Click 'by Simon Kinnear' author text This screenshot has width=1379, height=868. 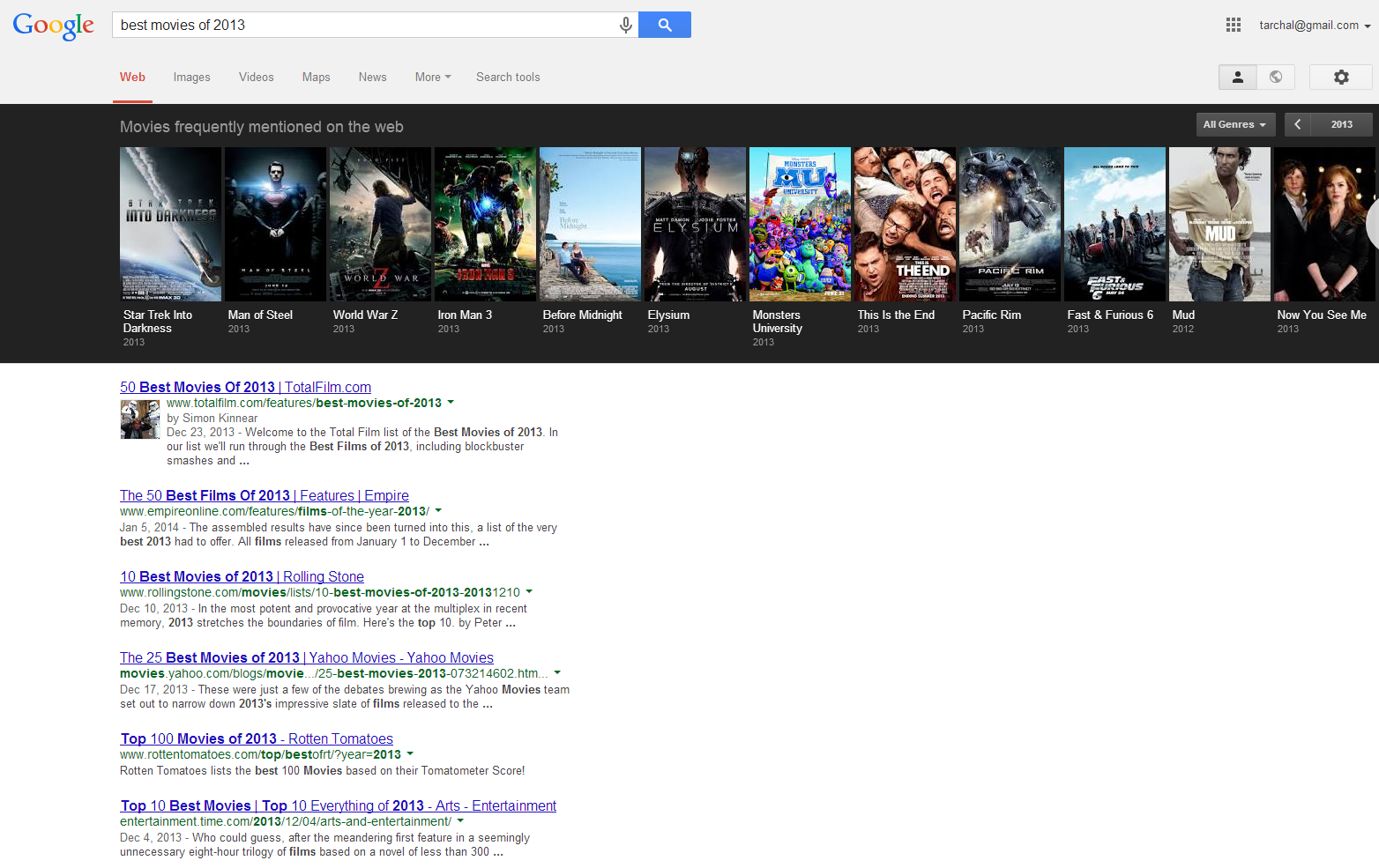[212, 419]
